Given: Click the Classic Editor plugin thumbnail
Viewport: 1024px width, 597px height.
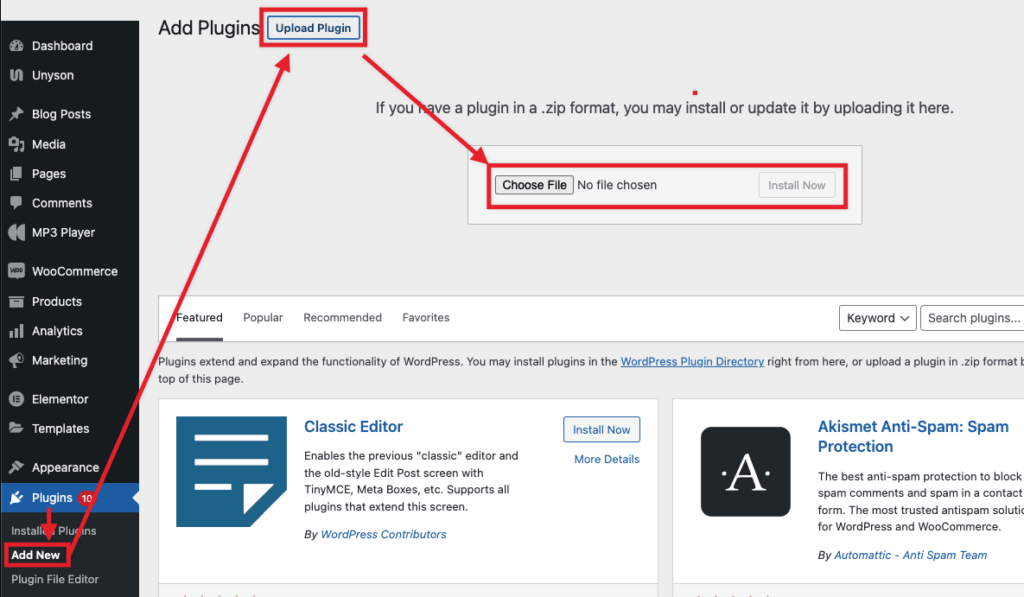Looking at the screenshot, I should click(x=231, y=472).
